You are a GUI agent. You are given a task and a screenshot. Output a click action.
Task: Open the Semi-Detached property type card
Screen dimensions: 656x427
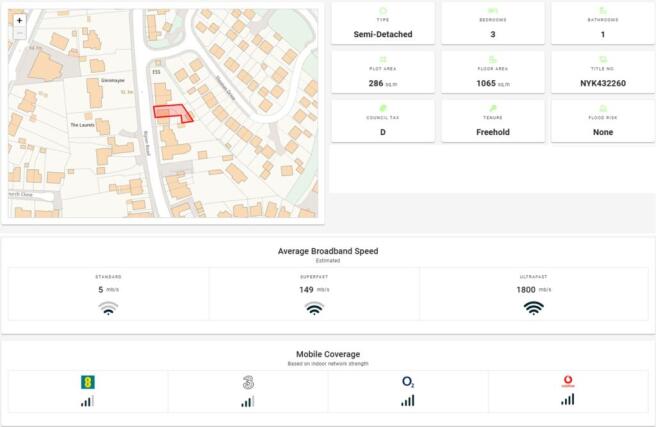point(383,24)
